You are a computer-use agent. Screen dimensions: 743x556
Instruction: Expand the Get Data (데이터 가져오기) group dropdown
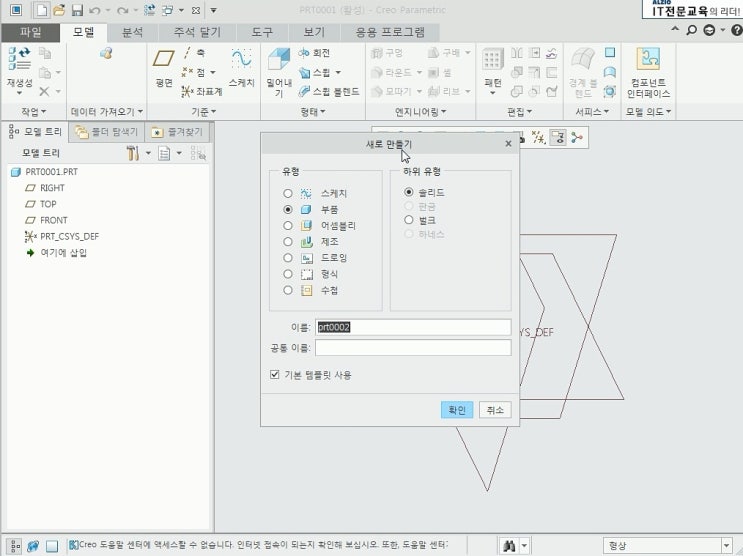tap(107, 112)
